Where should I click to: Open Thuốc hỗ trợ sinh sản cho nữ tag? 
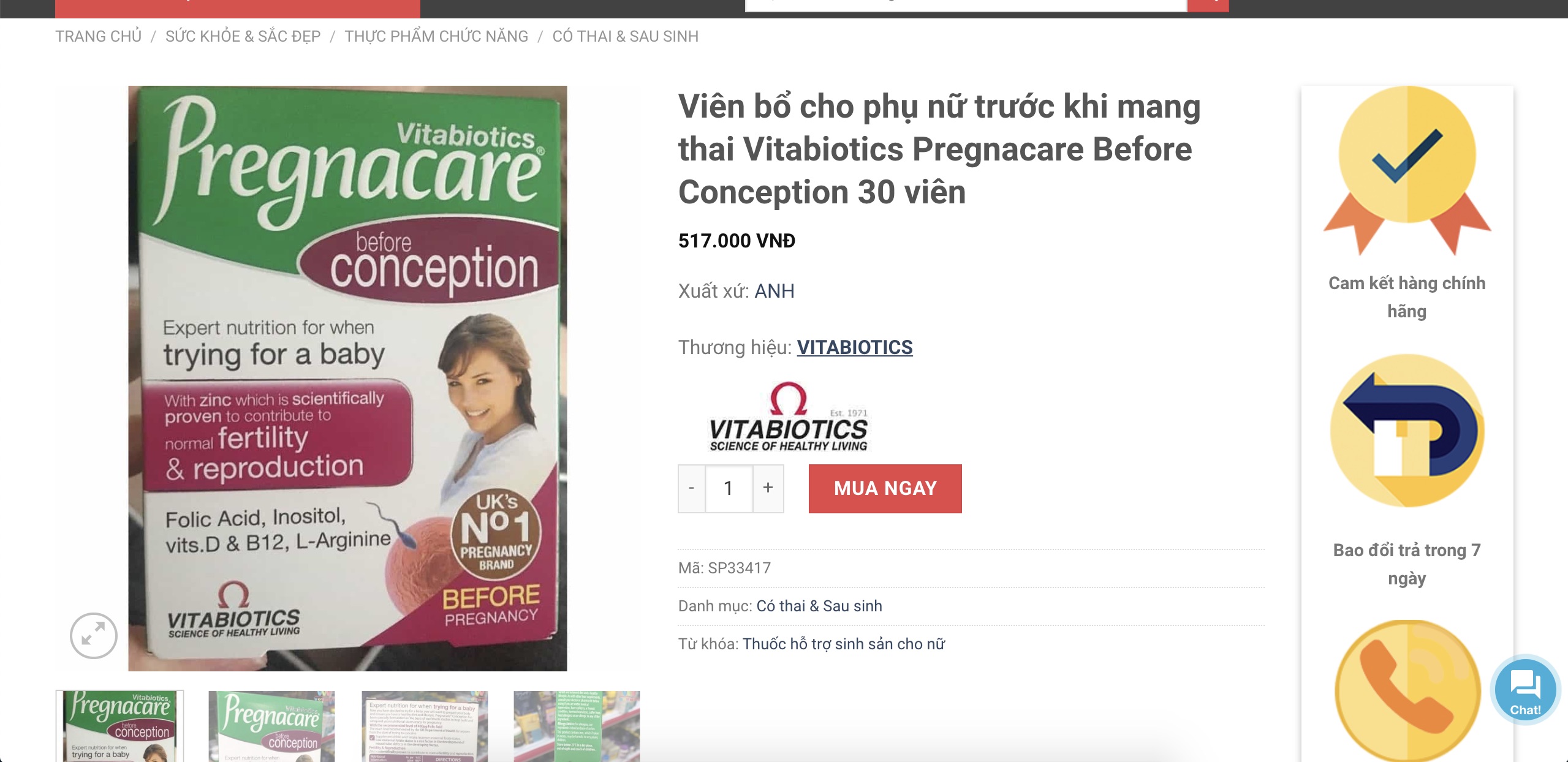844,644
